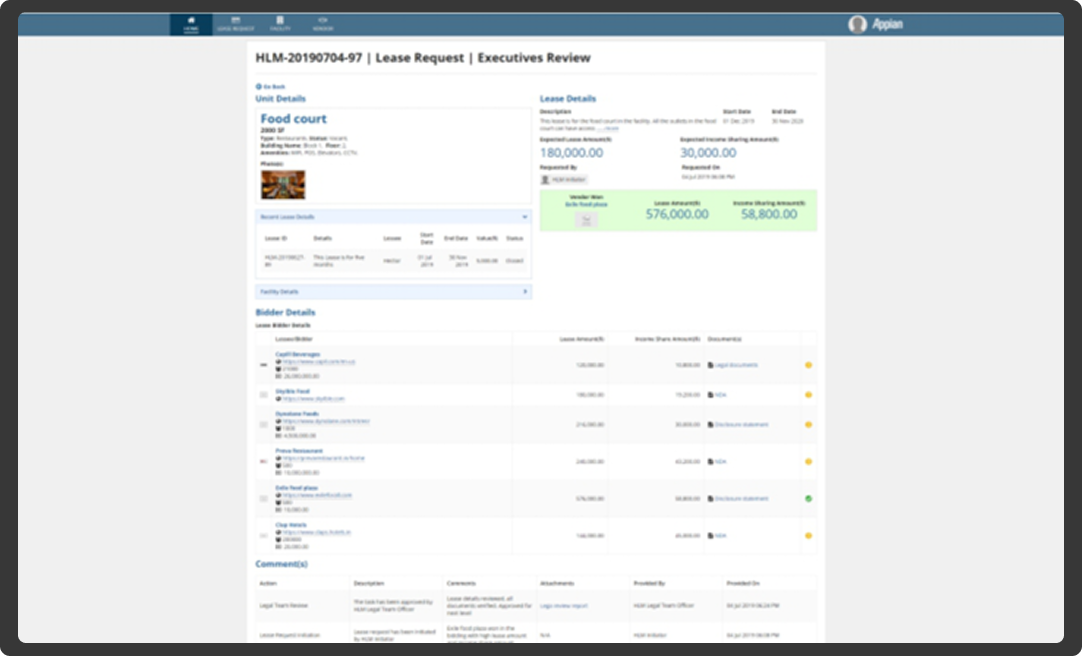Expand the Facility Details section
This screenshot has width=1082, height=656.
click(525, 293)
